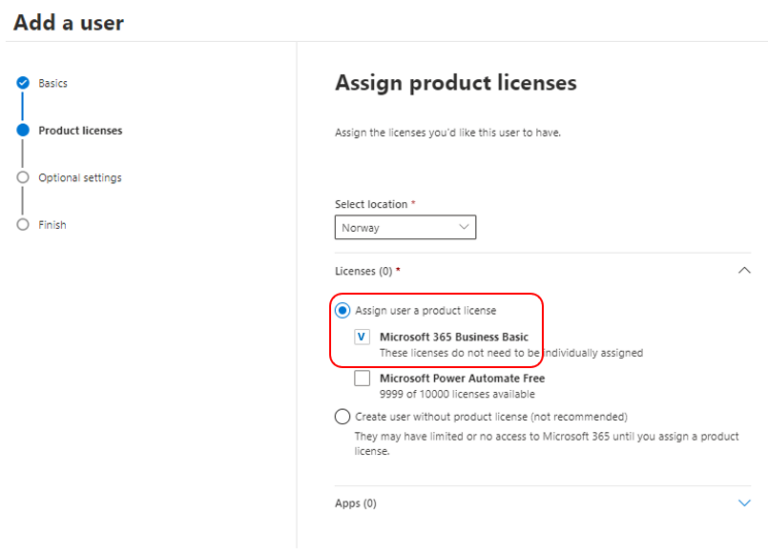Go to the Basics step

[53, 83]
